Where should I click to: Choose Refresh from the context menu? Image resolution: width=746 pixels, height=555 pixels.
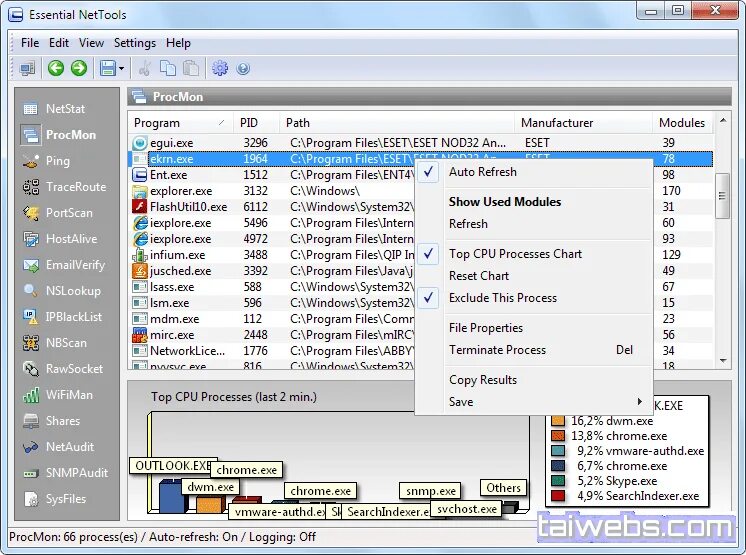coord(534,224)
